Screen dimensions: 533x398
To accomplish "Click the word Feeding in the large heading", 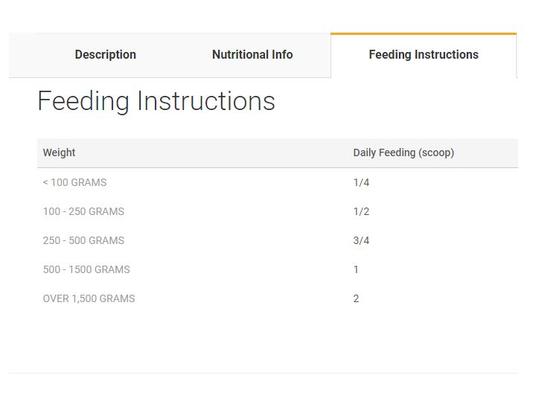I will coord(83,101).
